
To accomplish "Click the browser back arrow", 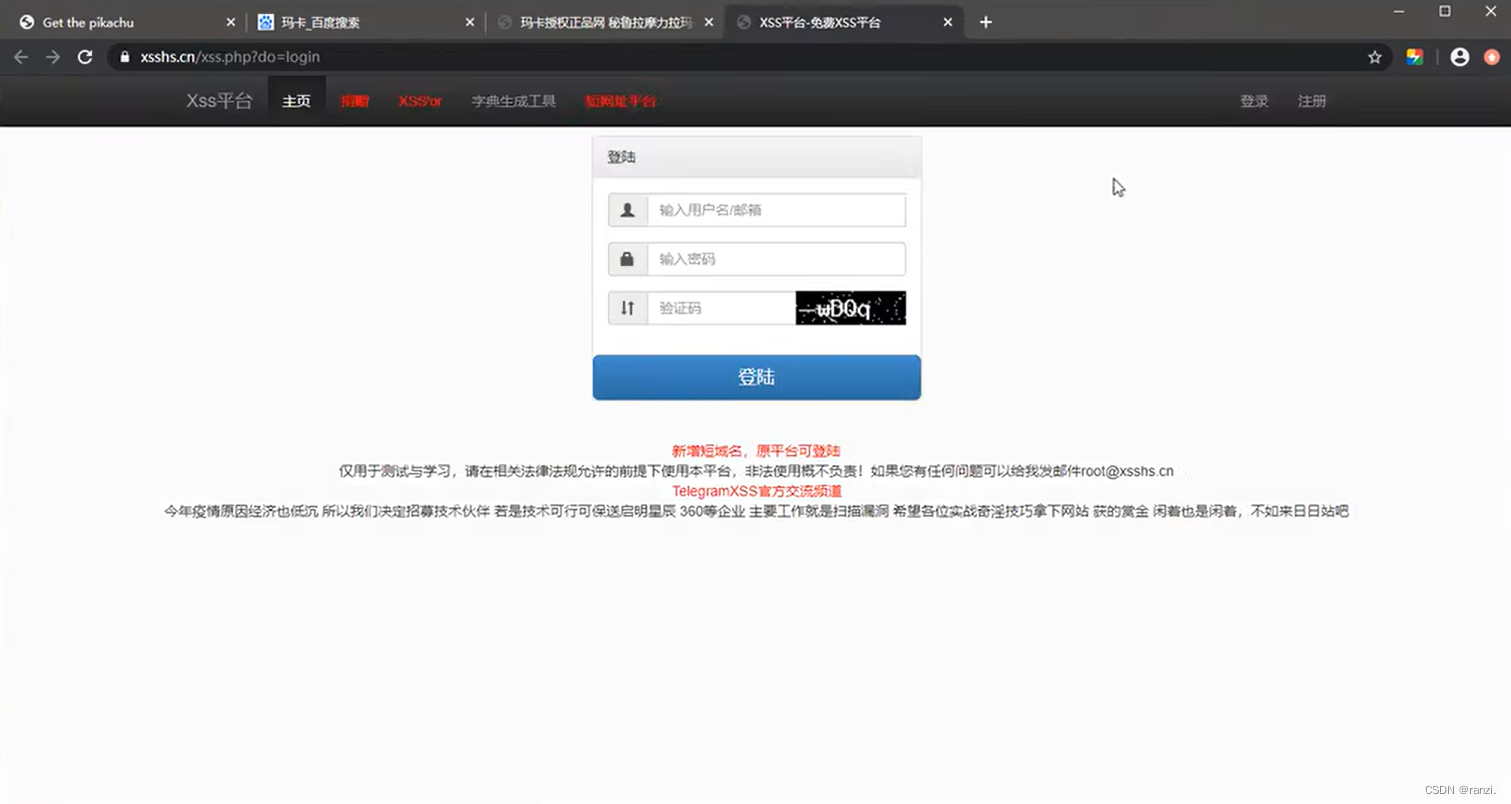I will click(x=21, y=57).
